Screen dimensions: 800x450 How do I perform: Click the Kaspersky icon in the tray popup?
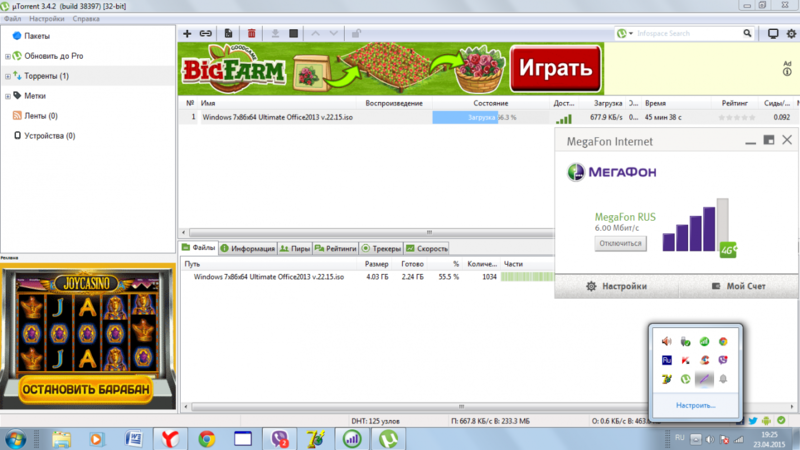tap(685, 360)
